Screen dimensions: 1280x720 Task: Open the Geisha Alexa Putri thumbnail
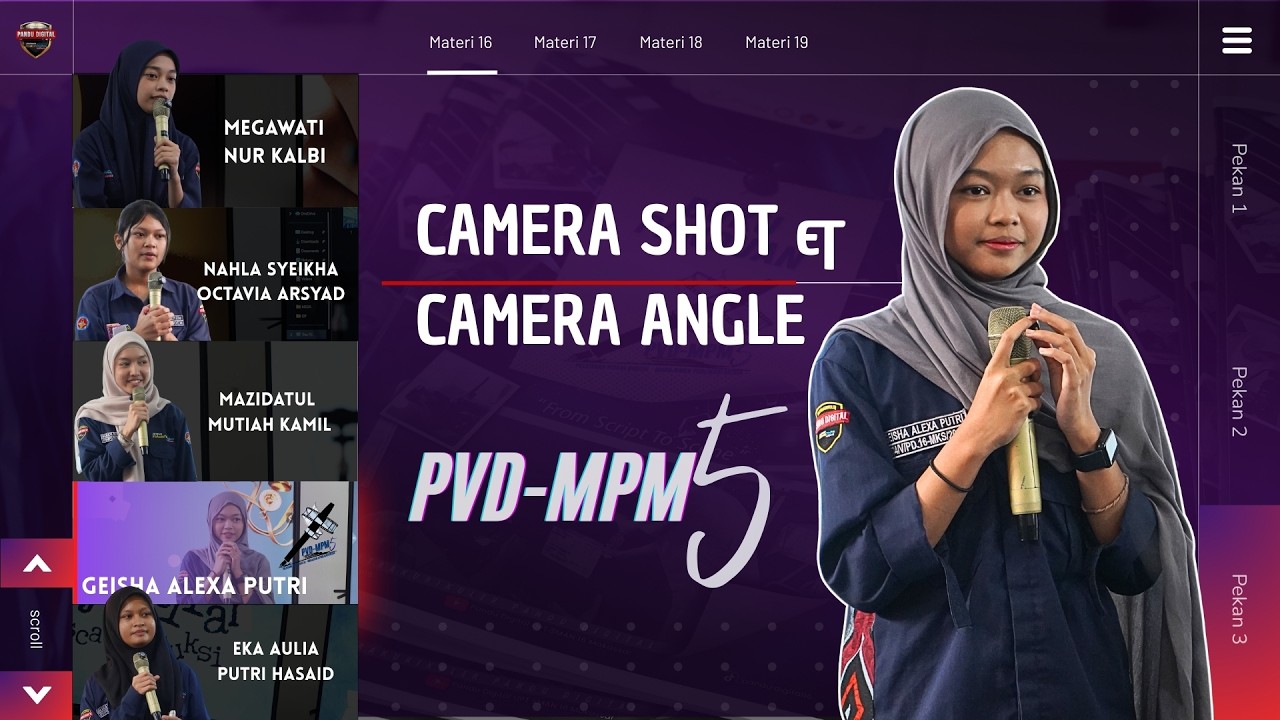(x=216, y=543)
